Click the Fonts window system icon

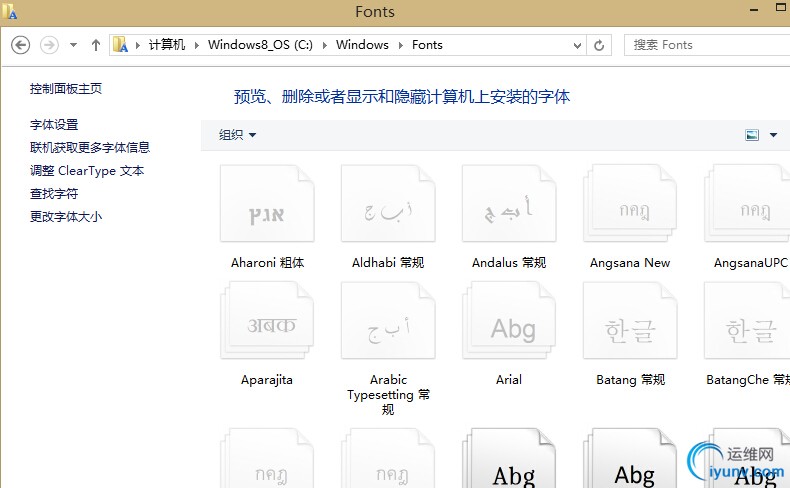tap(9, 11)
